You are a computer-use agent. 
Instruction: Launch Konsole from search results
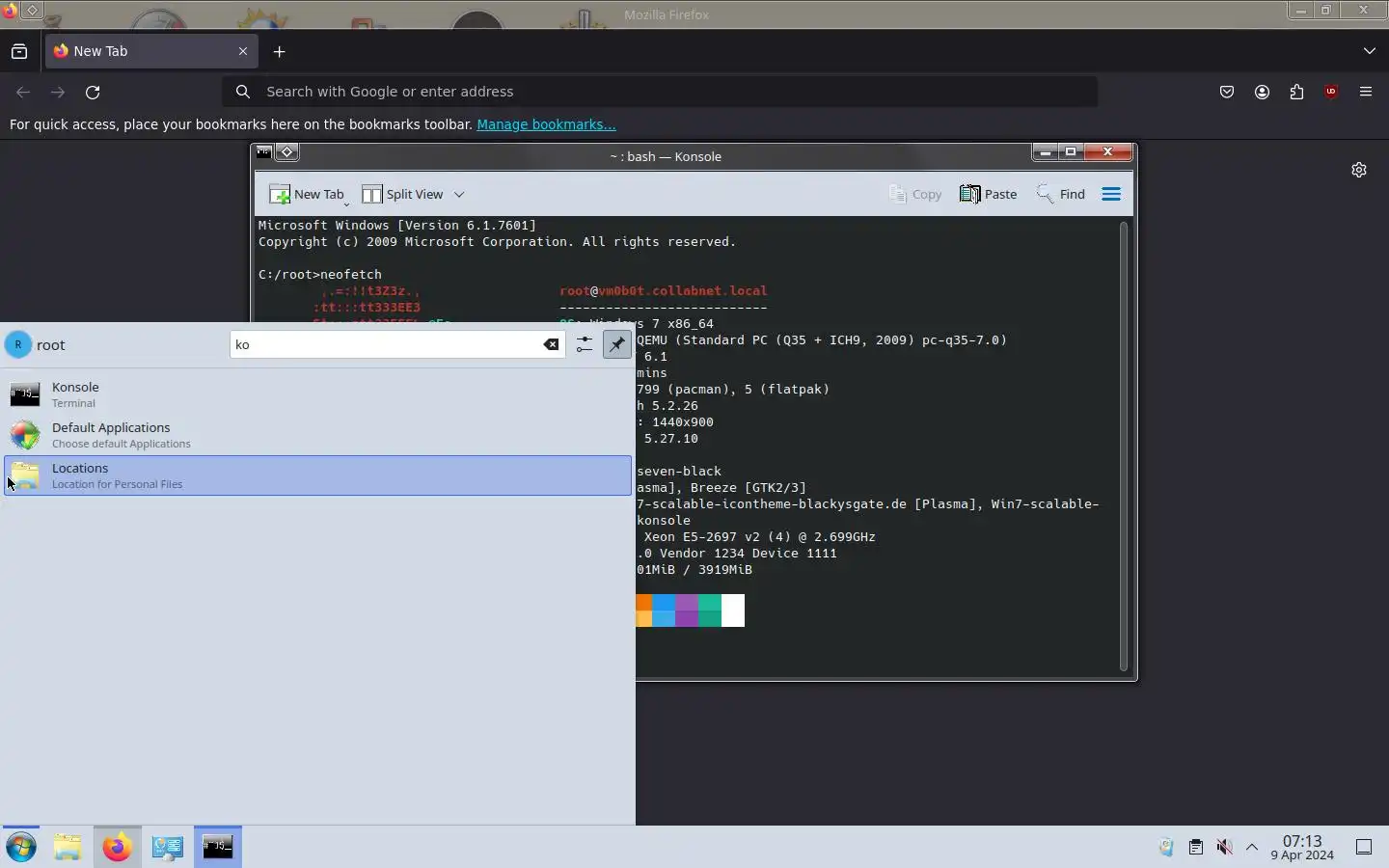(317, 394)
